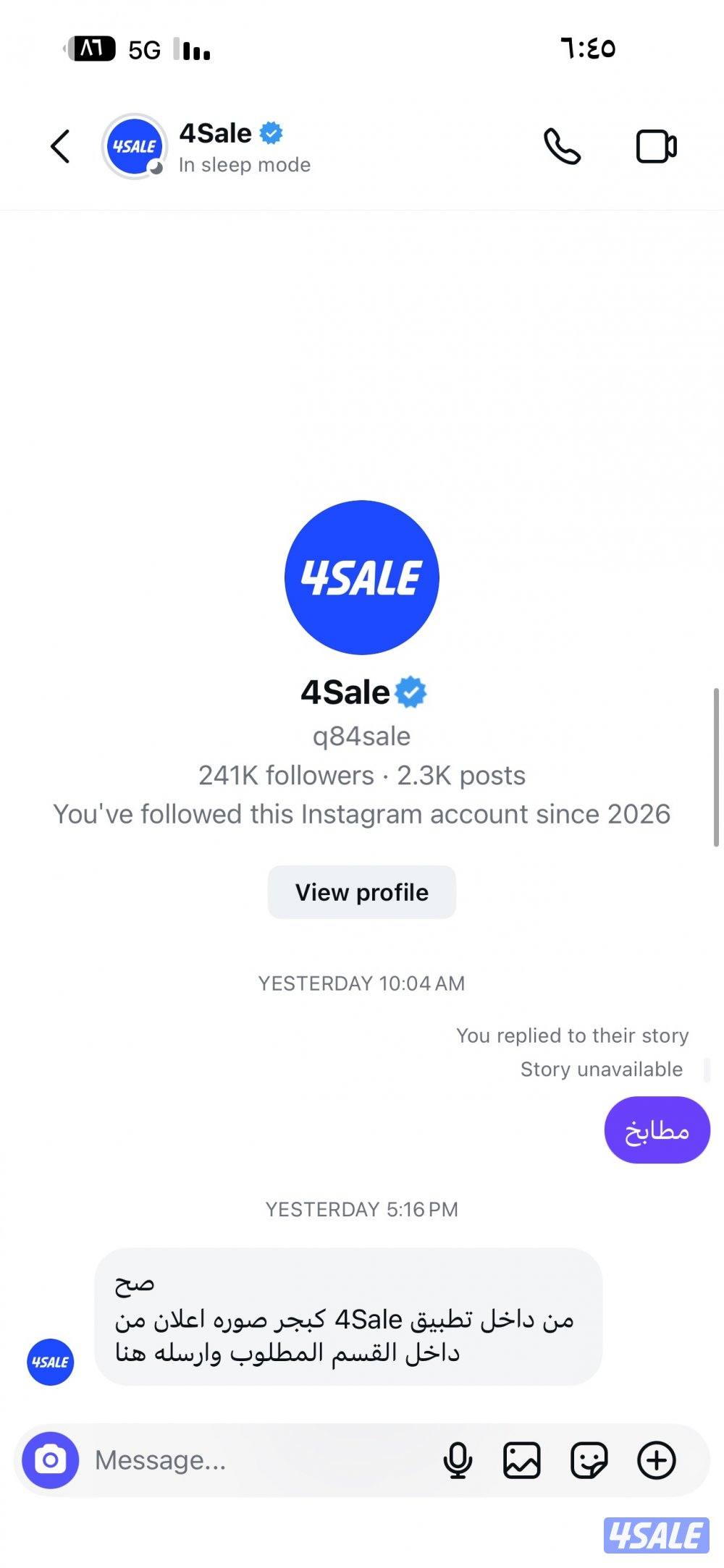Open the camera from the message bar
Screen dimensions: 724x1568
point(50,1459)
